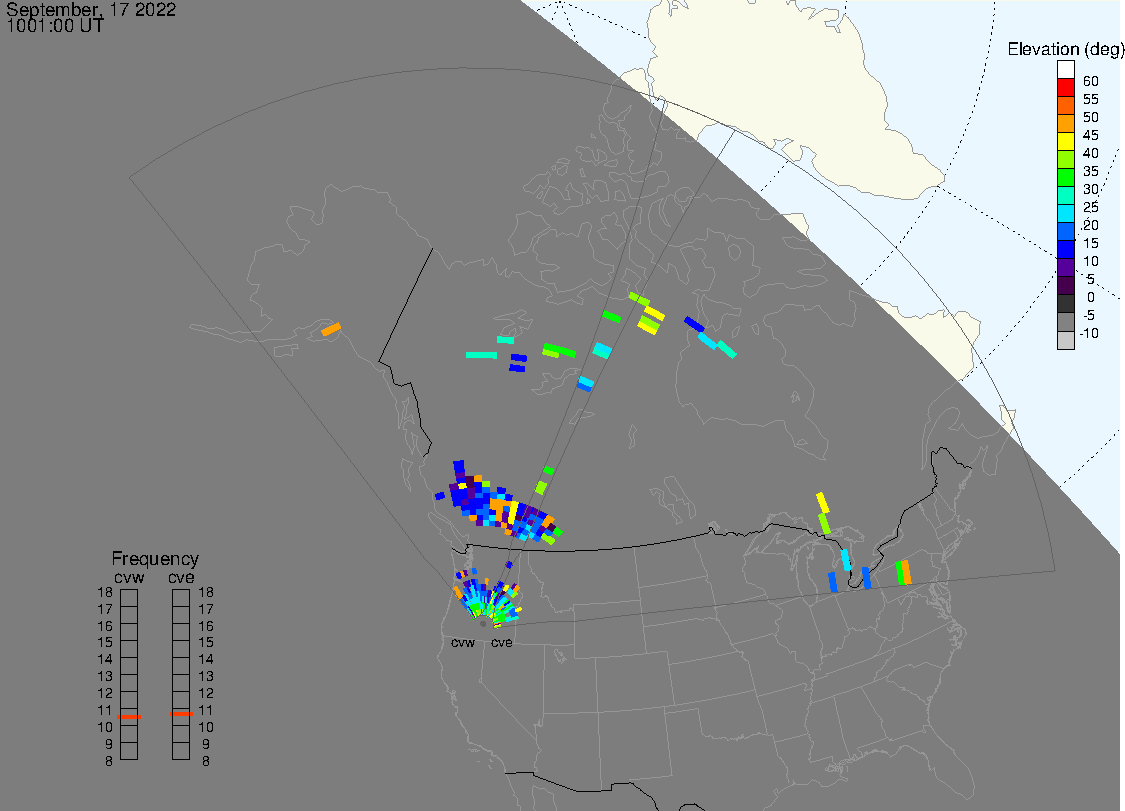Click the "20" label in the elevation legend
This screenshot has height=811, width=1125.
(1091, 225)
